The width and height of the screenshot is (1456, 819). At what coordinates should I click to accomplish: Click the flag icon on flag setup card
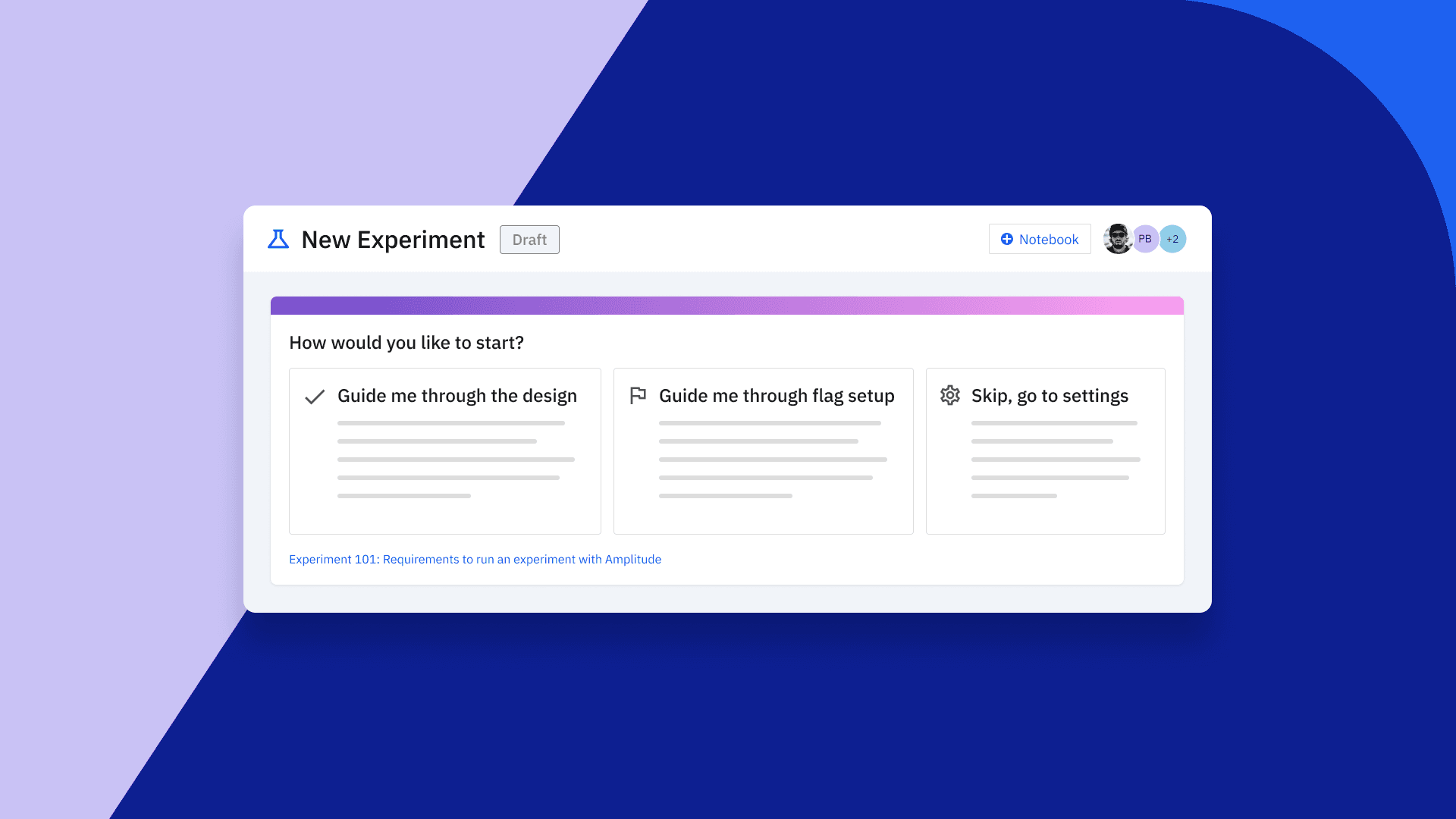[x=638, y=395]
